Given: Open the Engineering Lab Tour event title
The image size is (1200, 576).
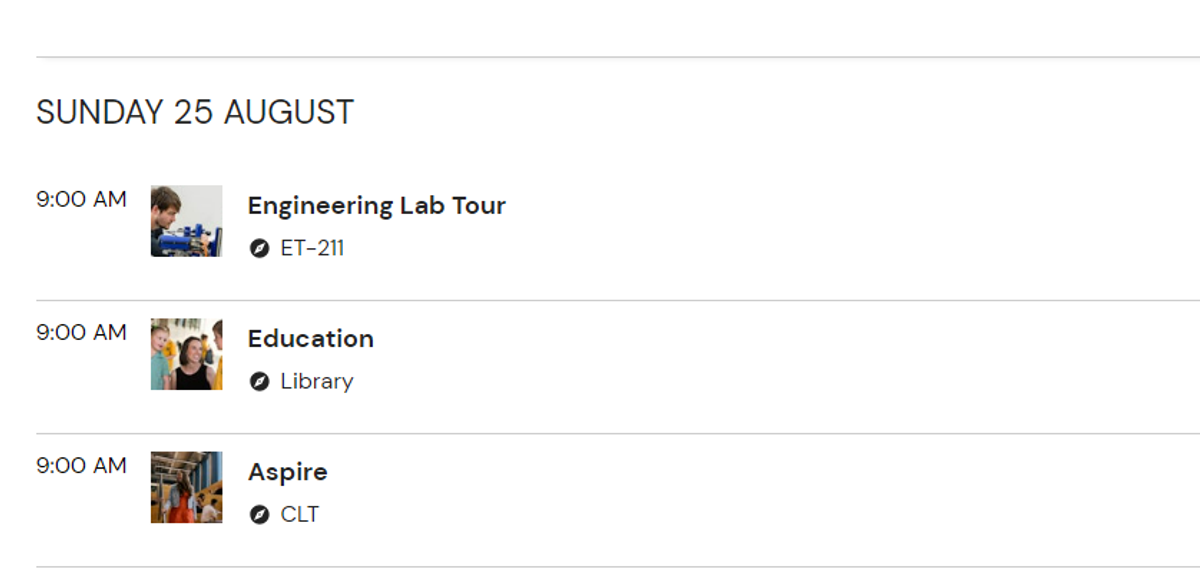Looking at the screenshot, I should 377,206.
